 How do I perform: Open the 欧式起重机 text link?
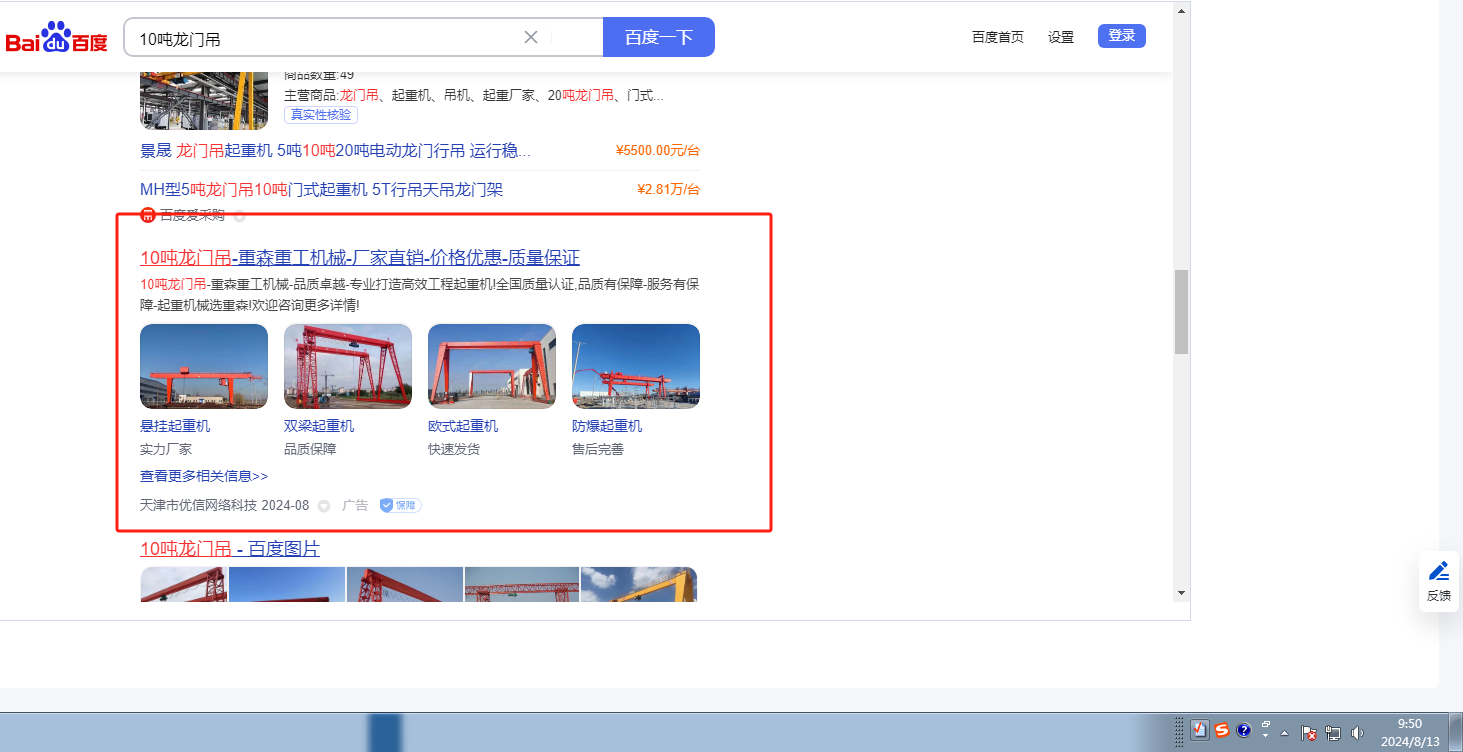[x=463, y=426]
